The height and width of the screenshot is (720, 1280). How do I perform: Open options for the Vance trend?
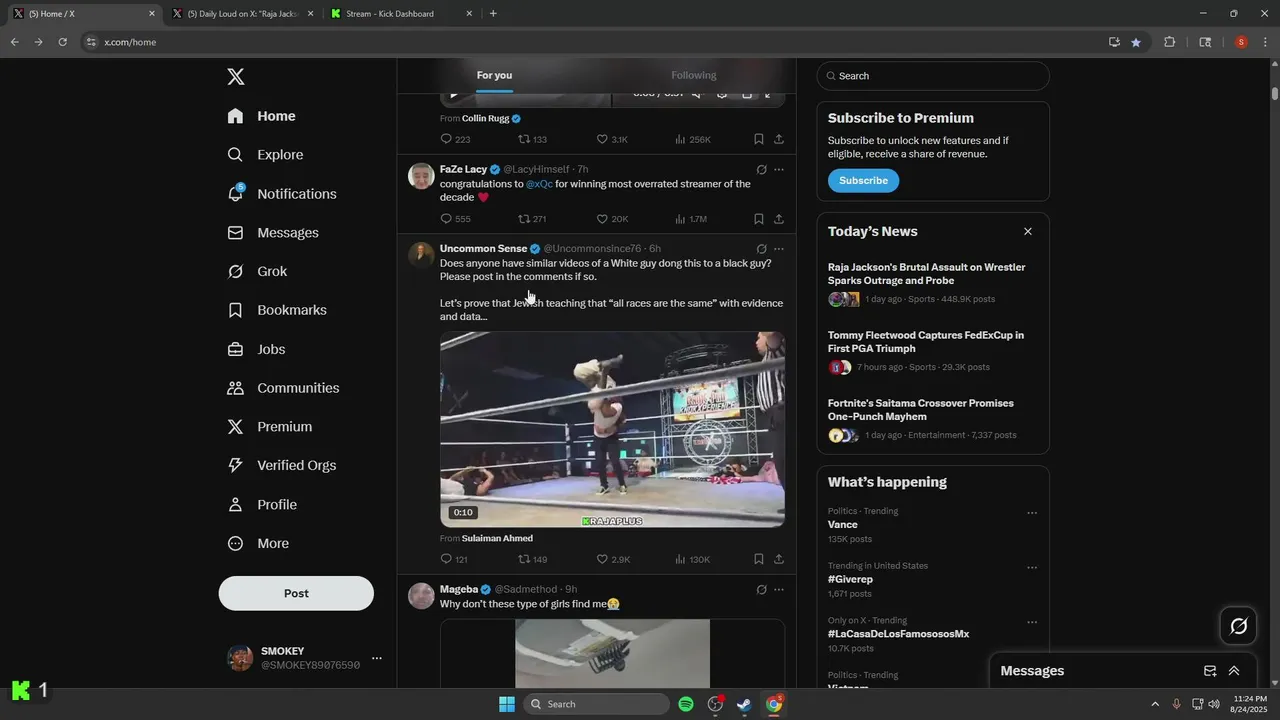(1032, 513)
